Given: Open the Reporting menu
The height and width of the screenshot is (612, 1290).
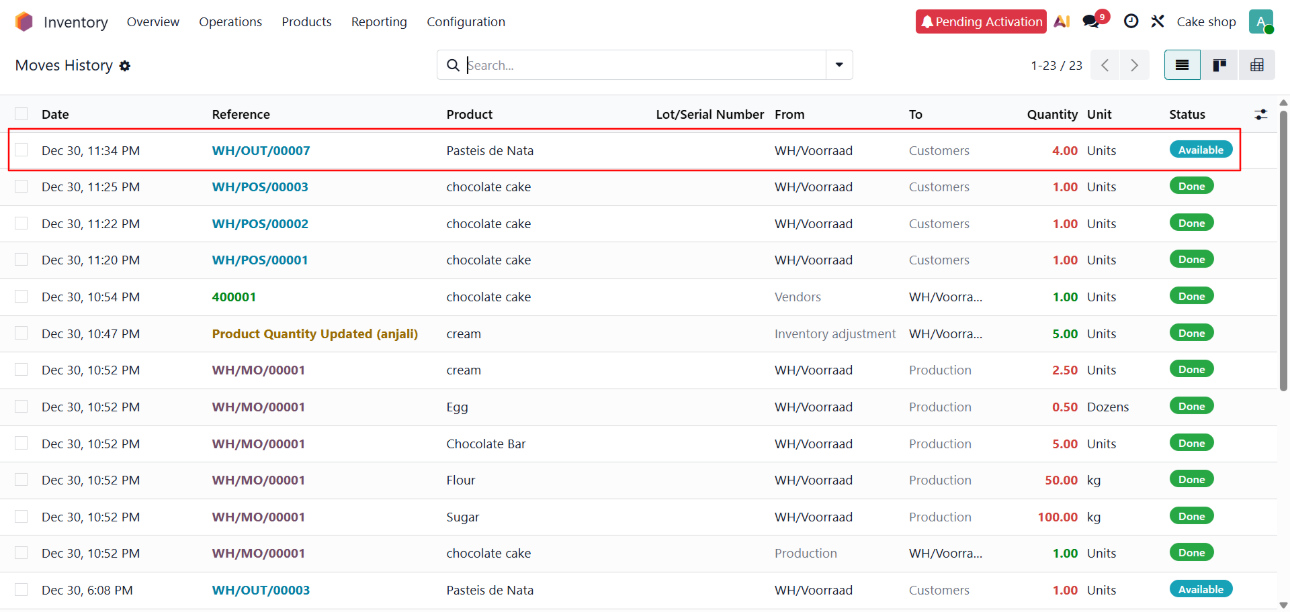Looking at the screenshot, I should pyautogui.click(x=379, y=22).
